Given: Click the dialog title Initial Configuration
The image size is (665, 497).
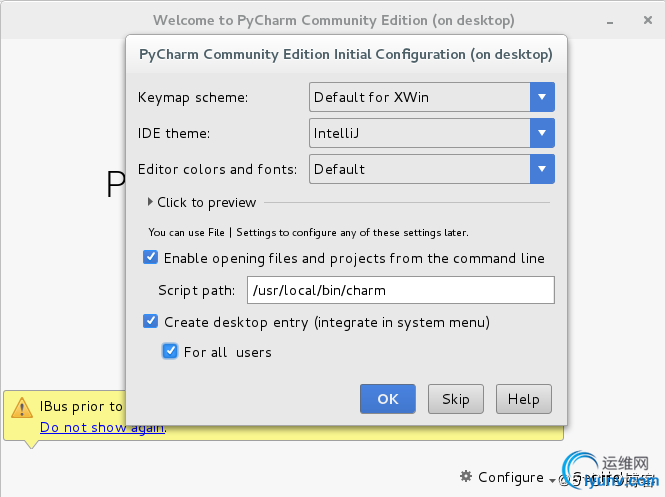Looking at the screenshot, I should click(346, 54).
